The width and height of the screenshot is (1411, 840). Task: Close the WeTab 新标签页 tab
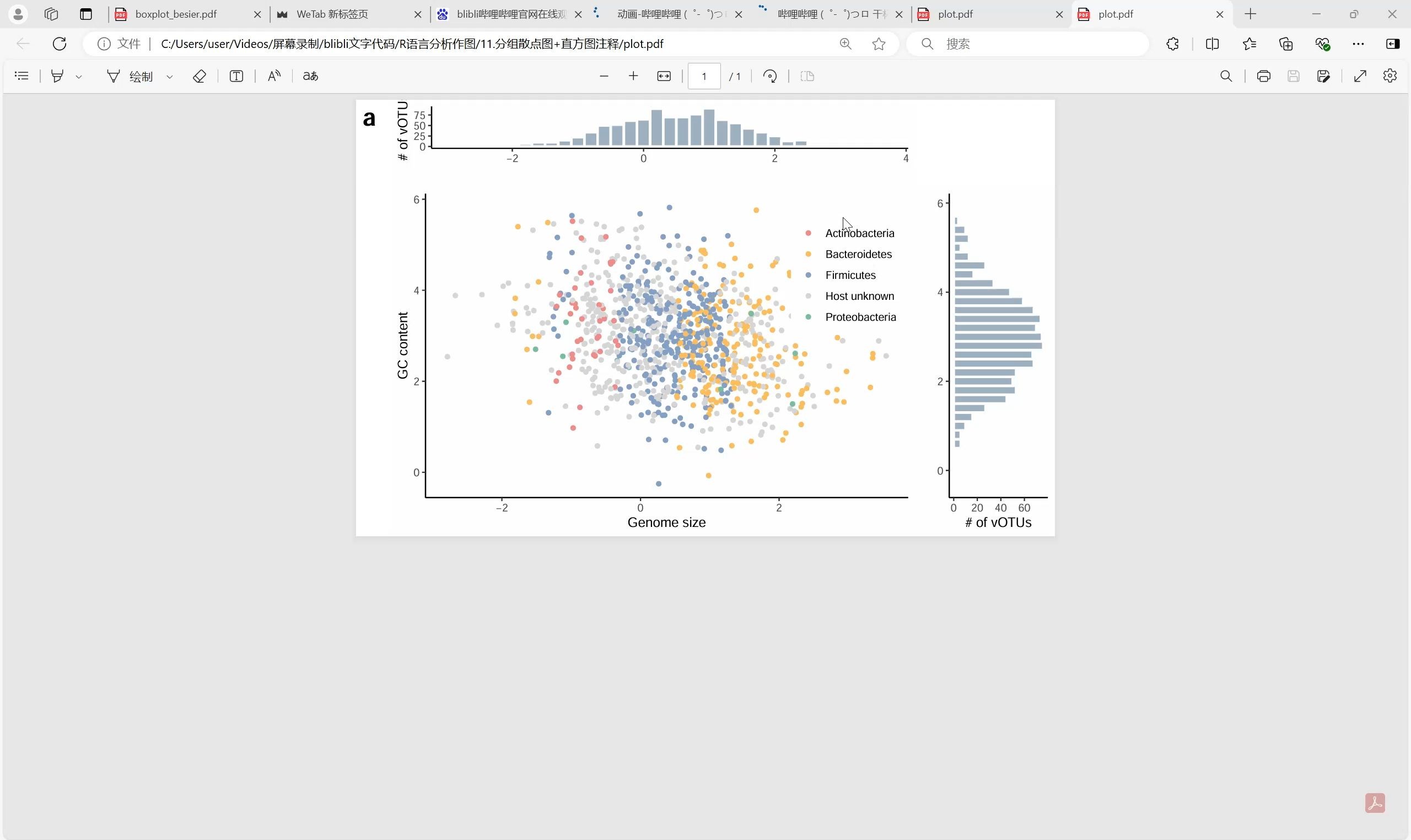coord(418,15)
